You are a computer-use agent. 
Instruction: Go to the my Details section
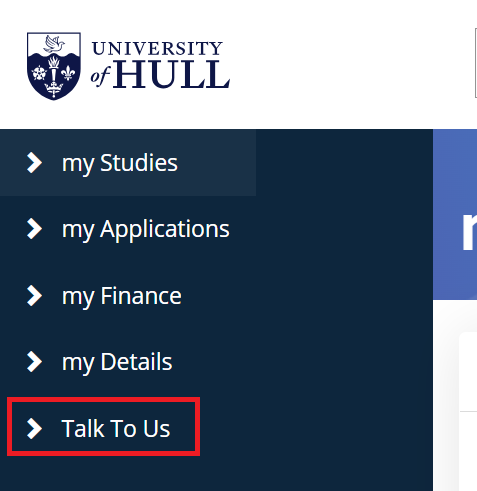(x=117, y=362)
